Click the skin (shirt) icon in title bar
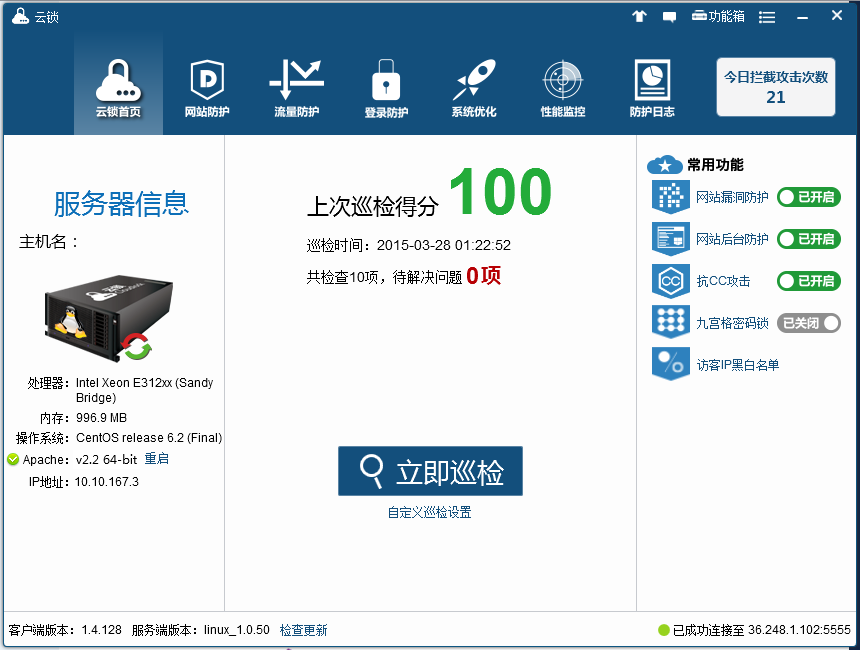This screenshot has height=650, width=860. 640,16
